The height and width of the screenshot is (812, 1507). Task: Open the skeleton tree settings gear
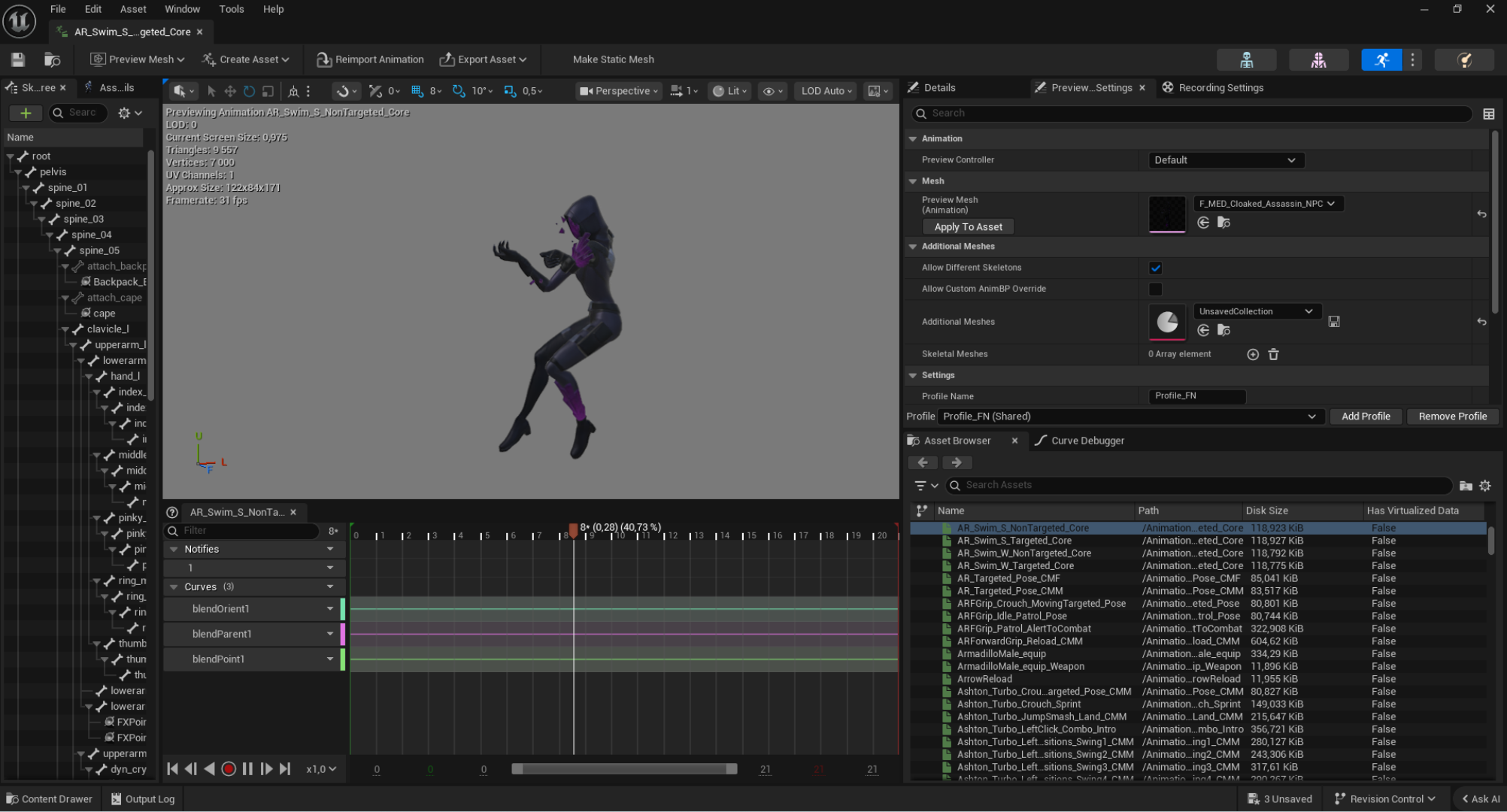coord(125,113)
